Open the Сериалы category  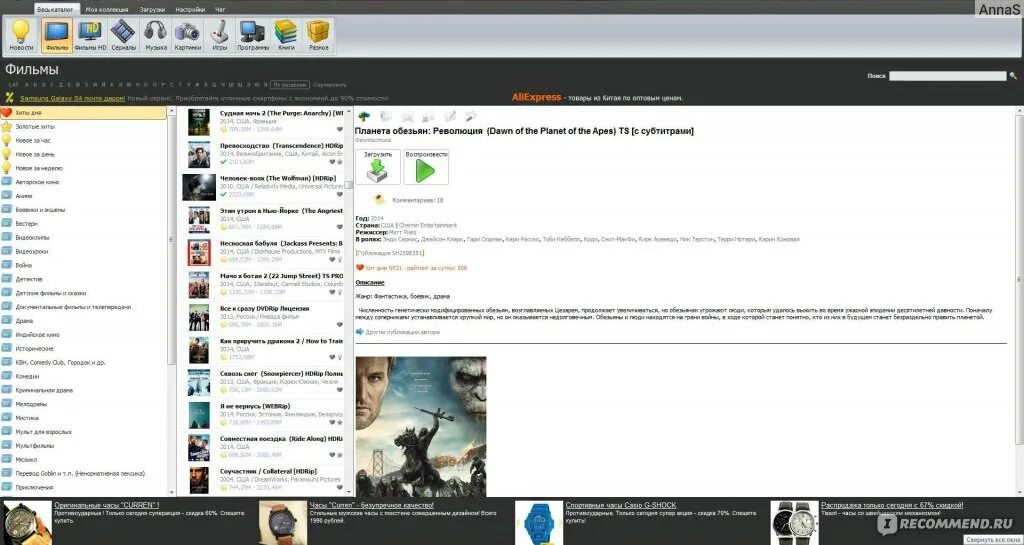click(x=123, y=35)
